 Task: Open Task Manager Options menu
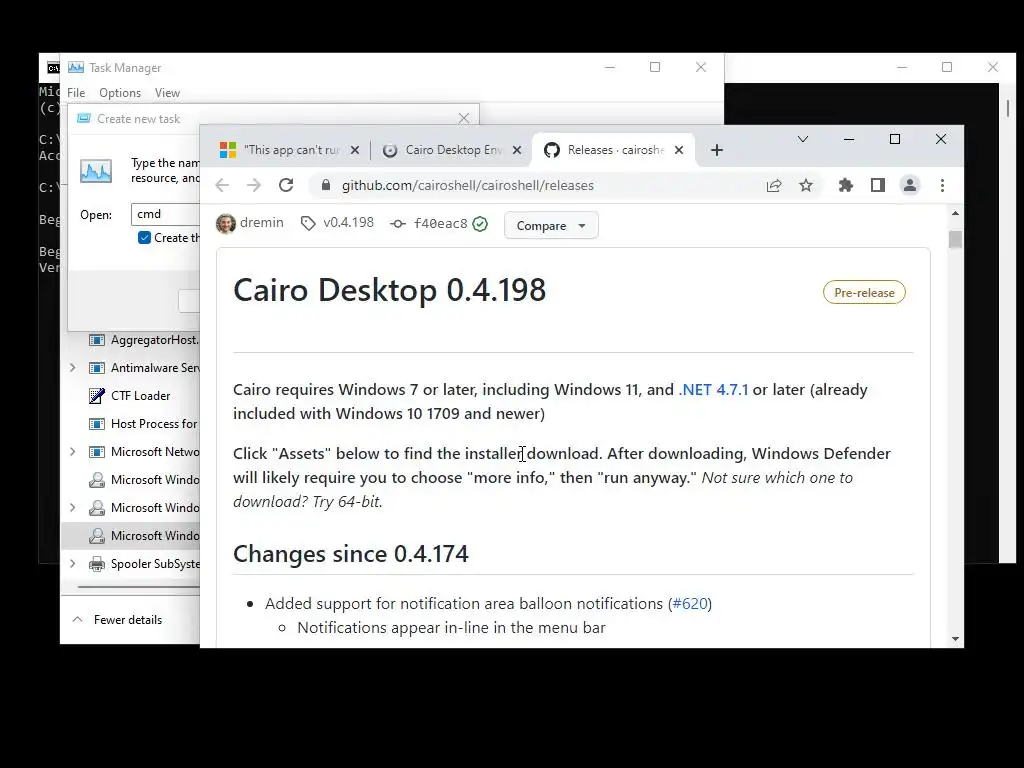pyautogui.click(x=120, y=93)
